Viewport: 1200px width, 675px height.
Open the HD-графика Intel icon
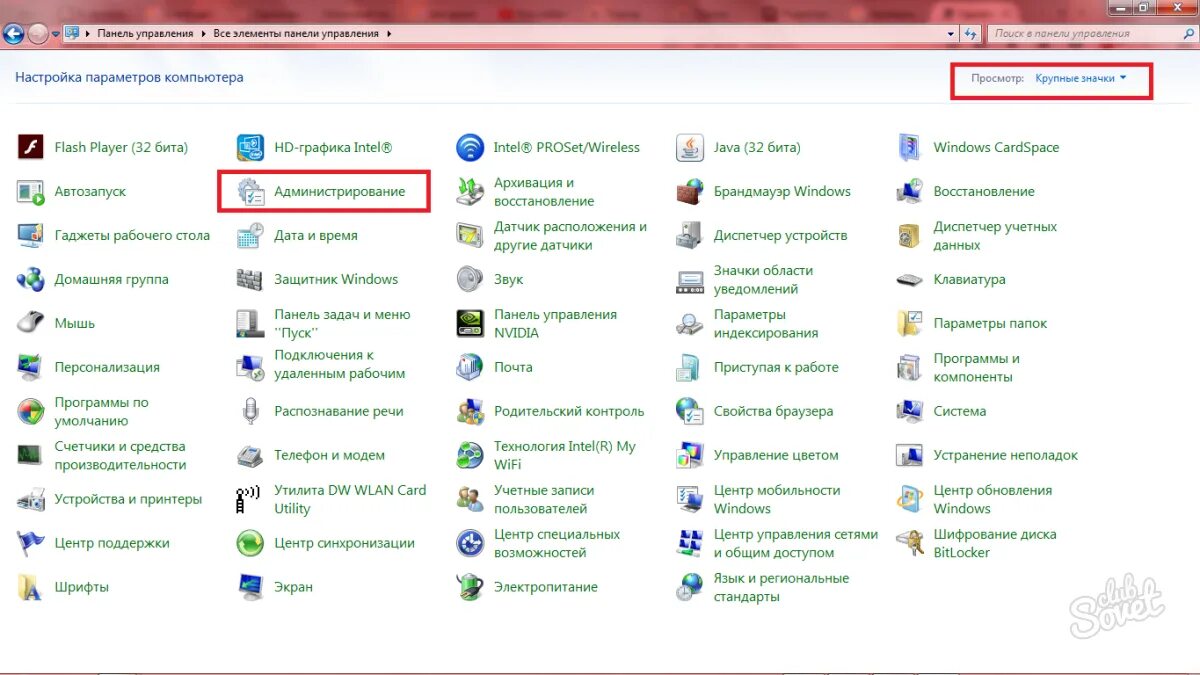point(250,147)
